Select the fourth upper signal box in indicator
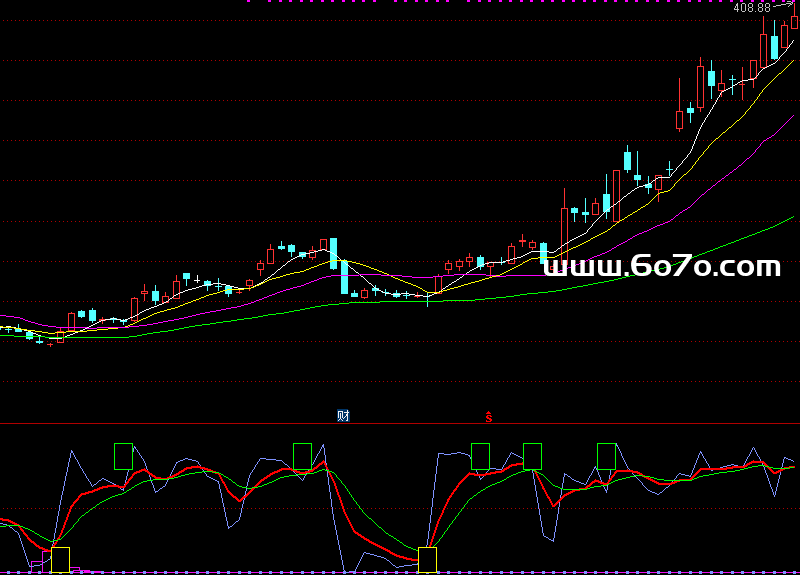 (532, 456)
